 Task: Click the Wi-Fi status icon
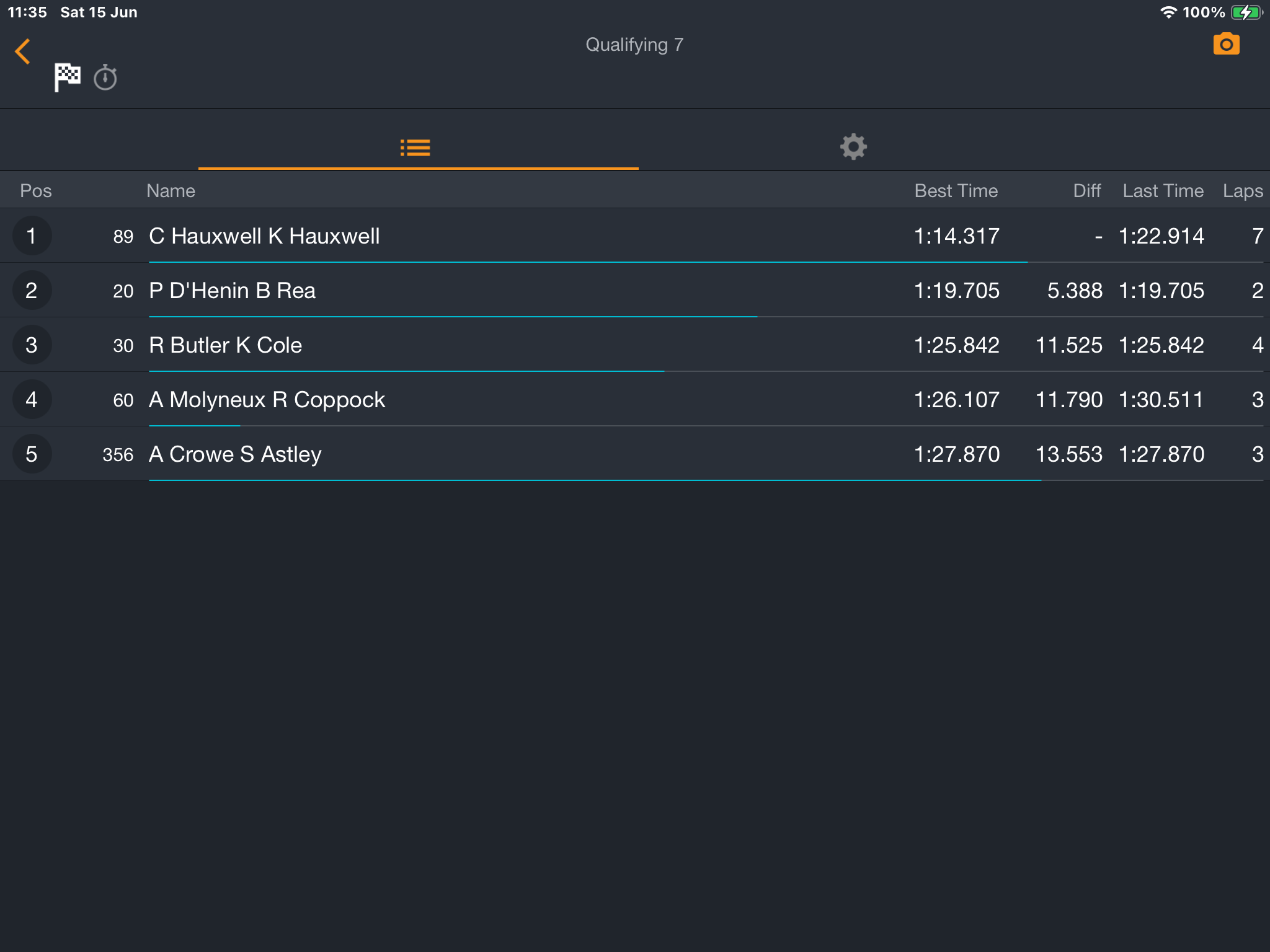1168,12
